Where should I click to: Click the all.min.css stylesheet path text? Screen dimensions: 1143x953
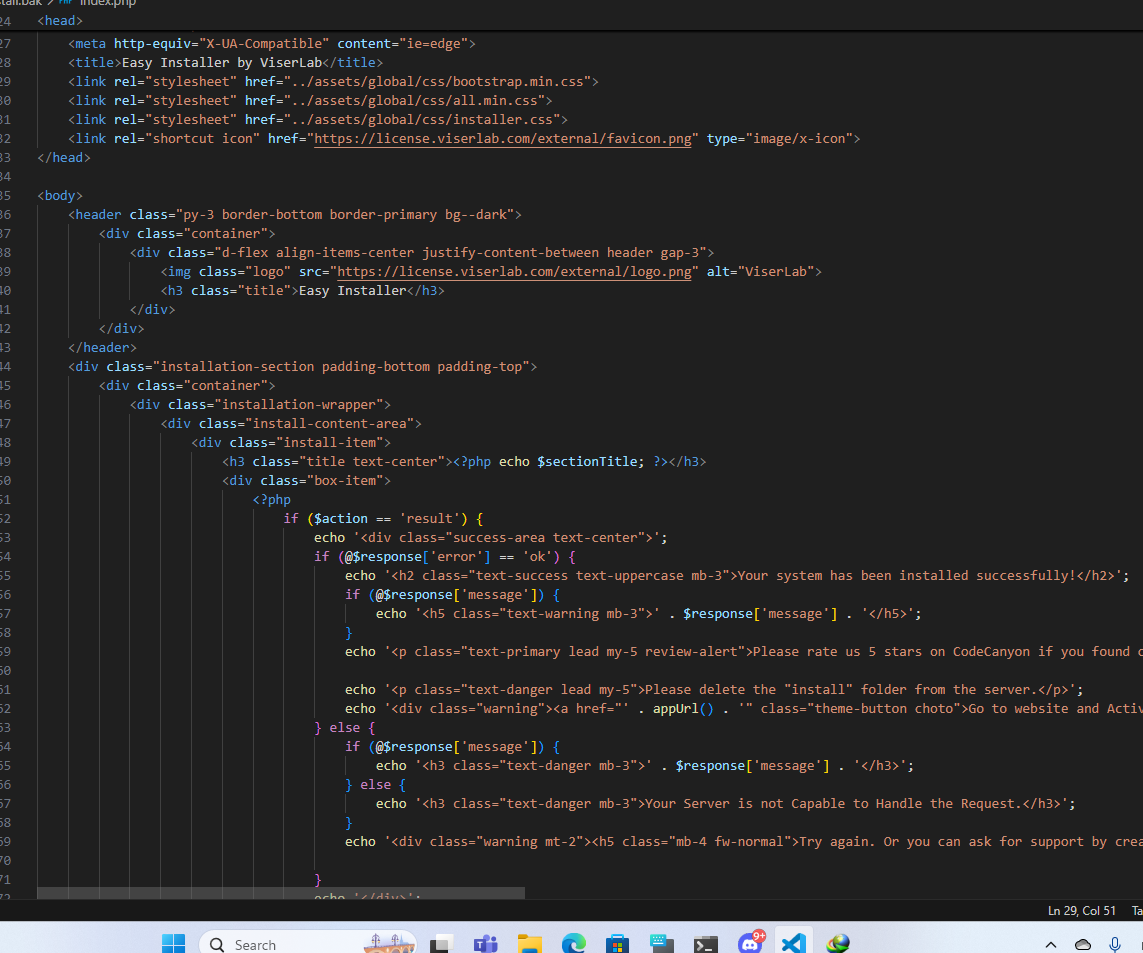[414, 101]
